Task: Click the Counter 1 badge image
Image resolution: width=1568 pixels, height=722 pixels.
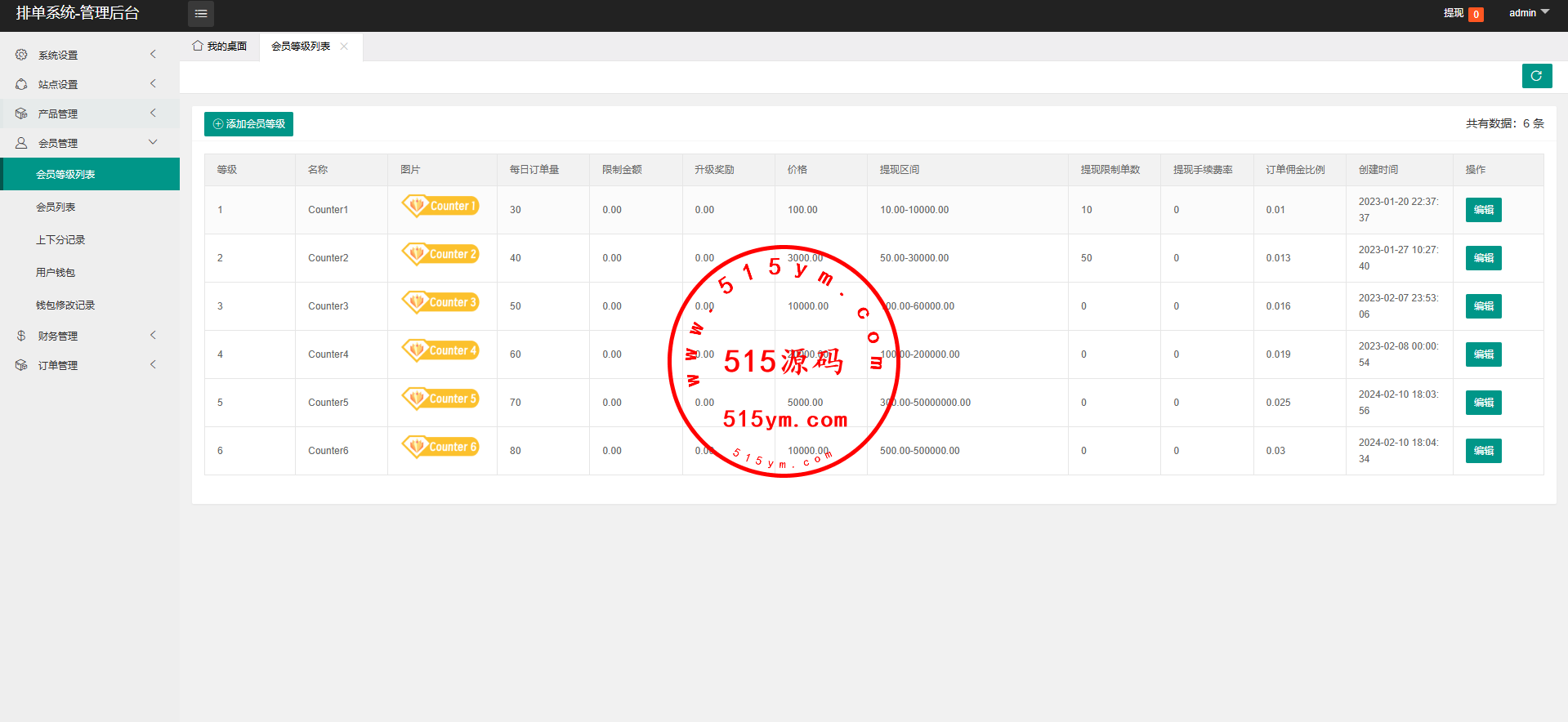Action: 440,206
